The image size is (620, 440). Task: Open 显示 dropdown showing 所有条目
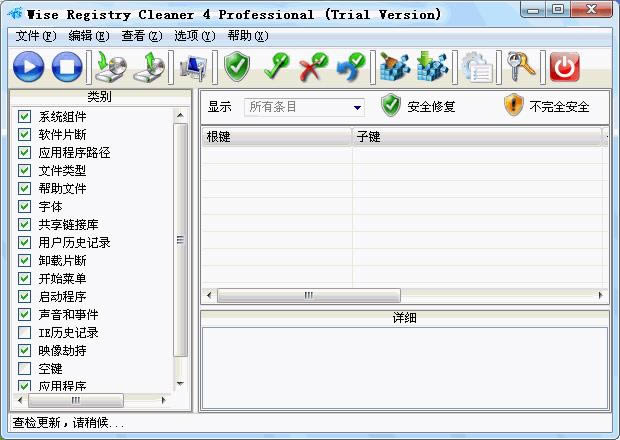[304, 107]
